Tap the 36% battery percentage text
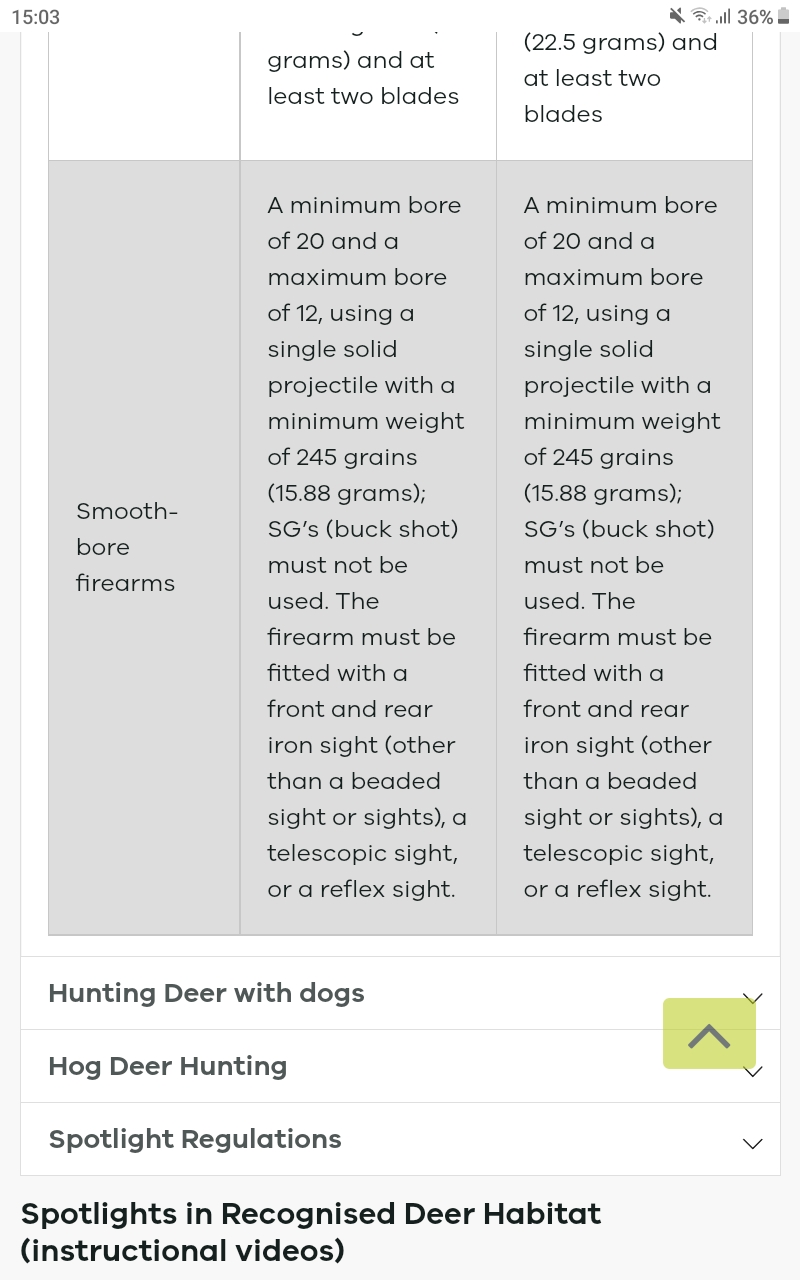Viewport: 800px width, 1280px height. [755, 17]
